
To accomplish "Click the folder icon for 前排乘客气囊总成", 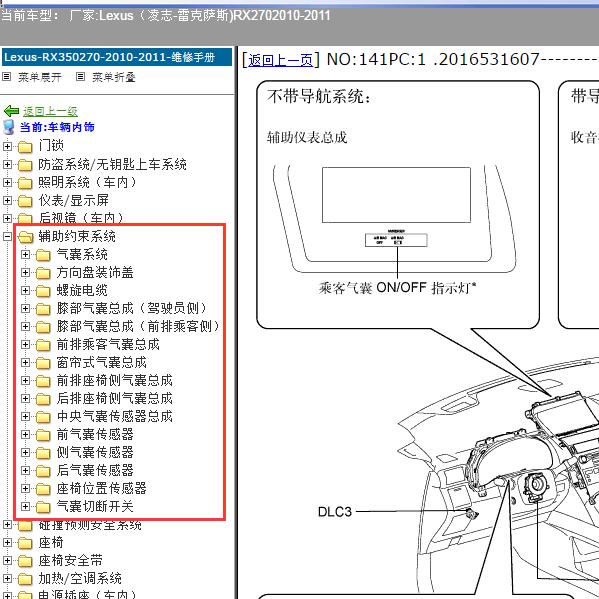I will click(43, 345).
